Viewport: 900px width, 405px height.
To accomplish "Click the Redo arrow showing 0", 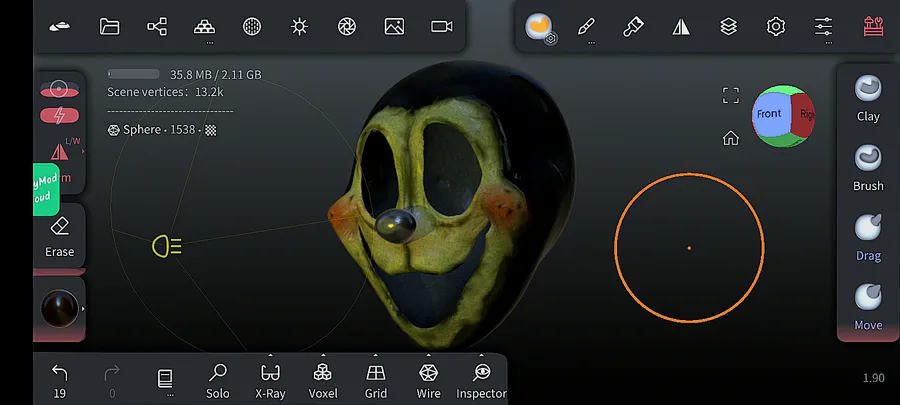I will click(112, 381).
